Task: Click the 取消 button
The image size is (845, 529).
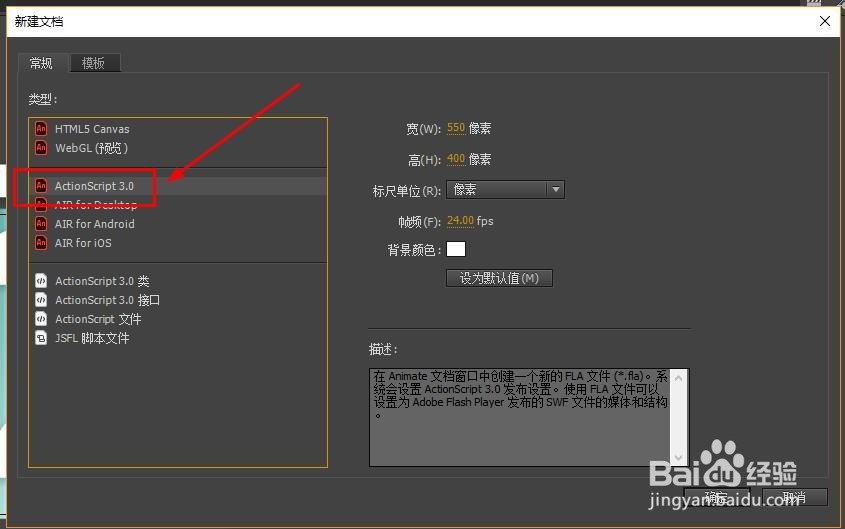Action: 795,497
